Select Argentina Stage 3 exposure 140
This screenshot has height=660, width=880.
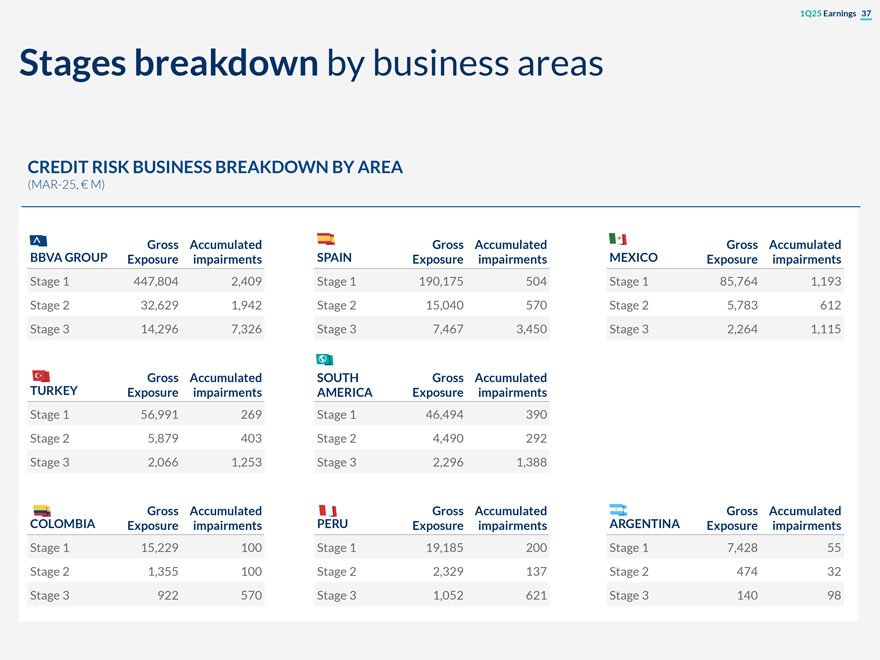coord(747,595)
